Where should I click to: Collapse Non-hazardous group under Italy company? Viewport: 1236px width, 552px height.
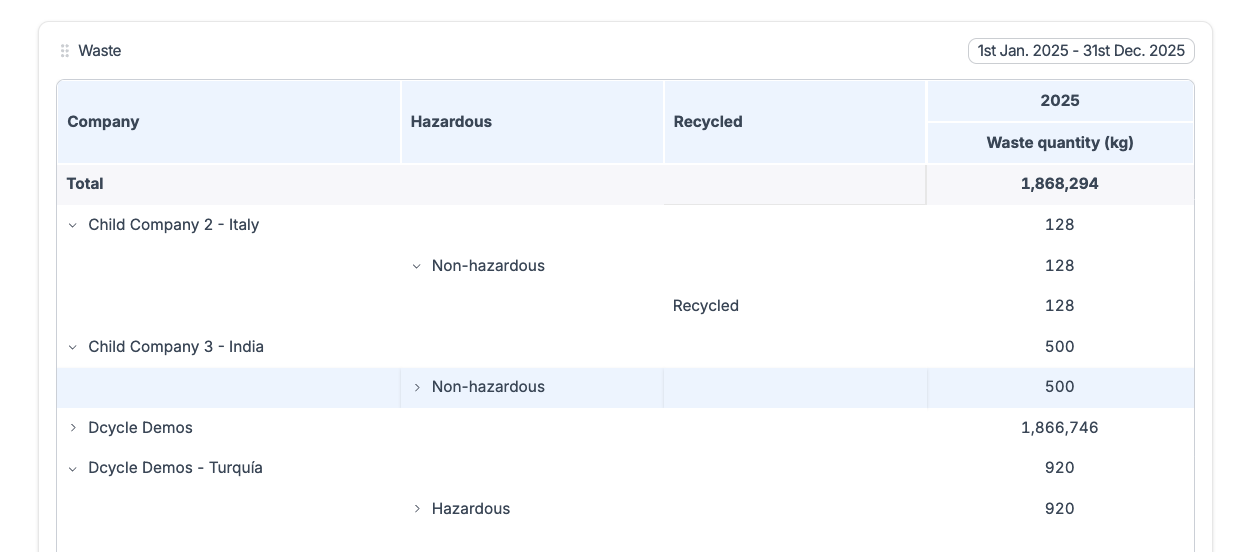417,266
